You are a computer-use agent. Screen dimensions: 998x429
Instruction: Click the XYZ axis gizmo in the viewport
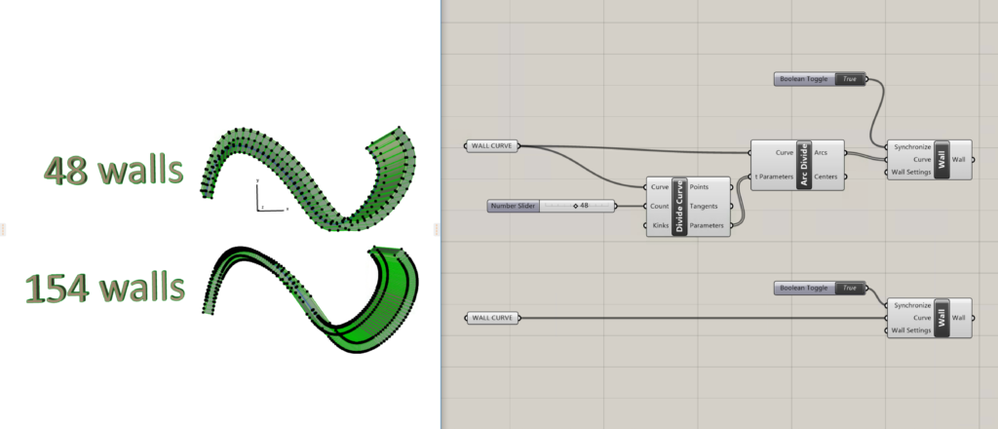tap(271, 196)
